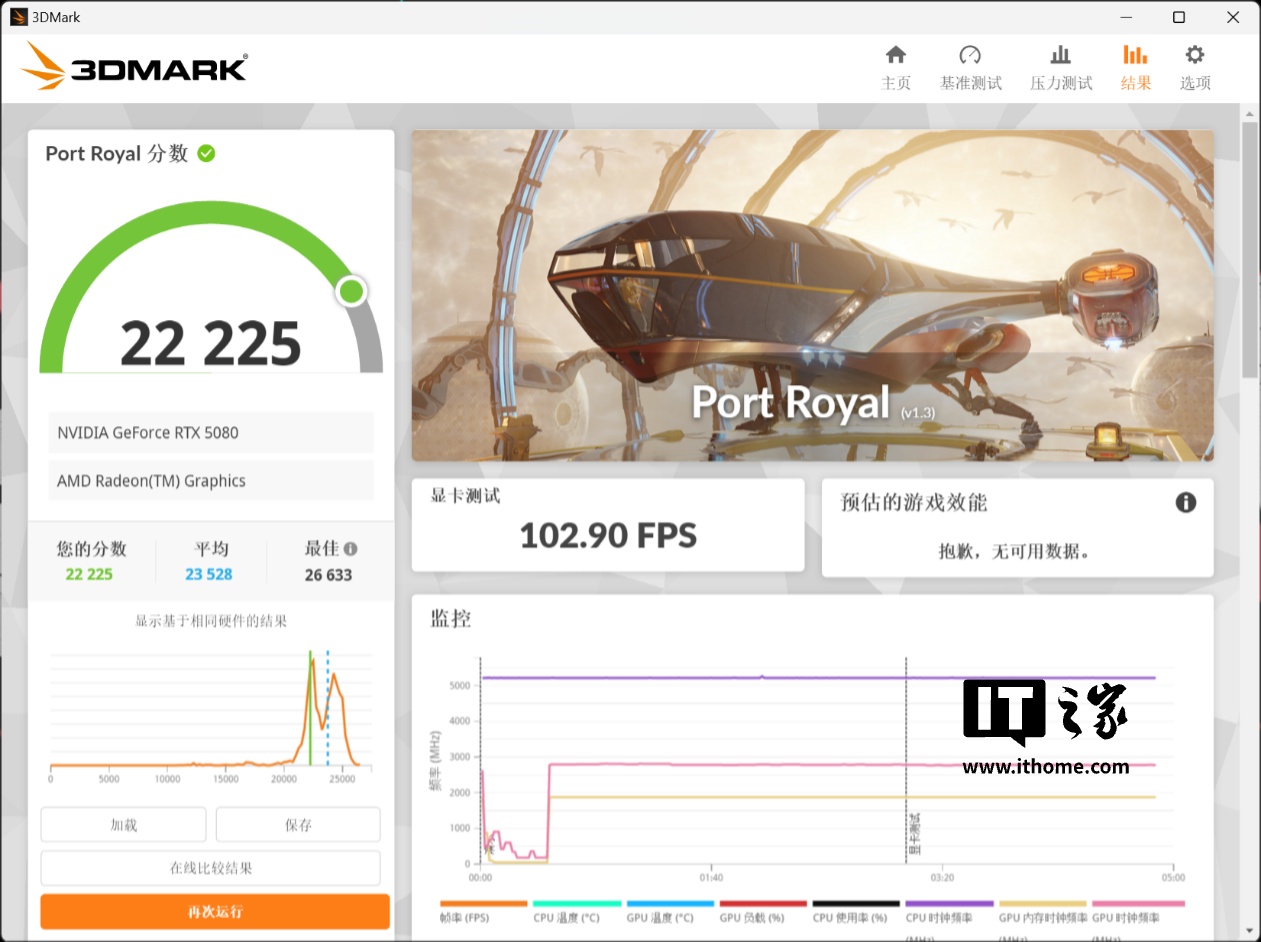
Task: Click 在线比较结果 compare online button
Action: [210, 868]
